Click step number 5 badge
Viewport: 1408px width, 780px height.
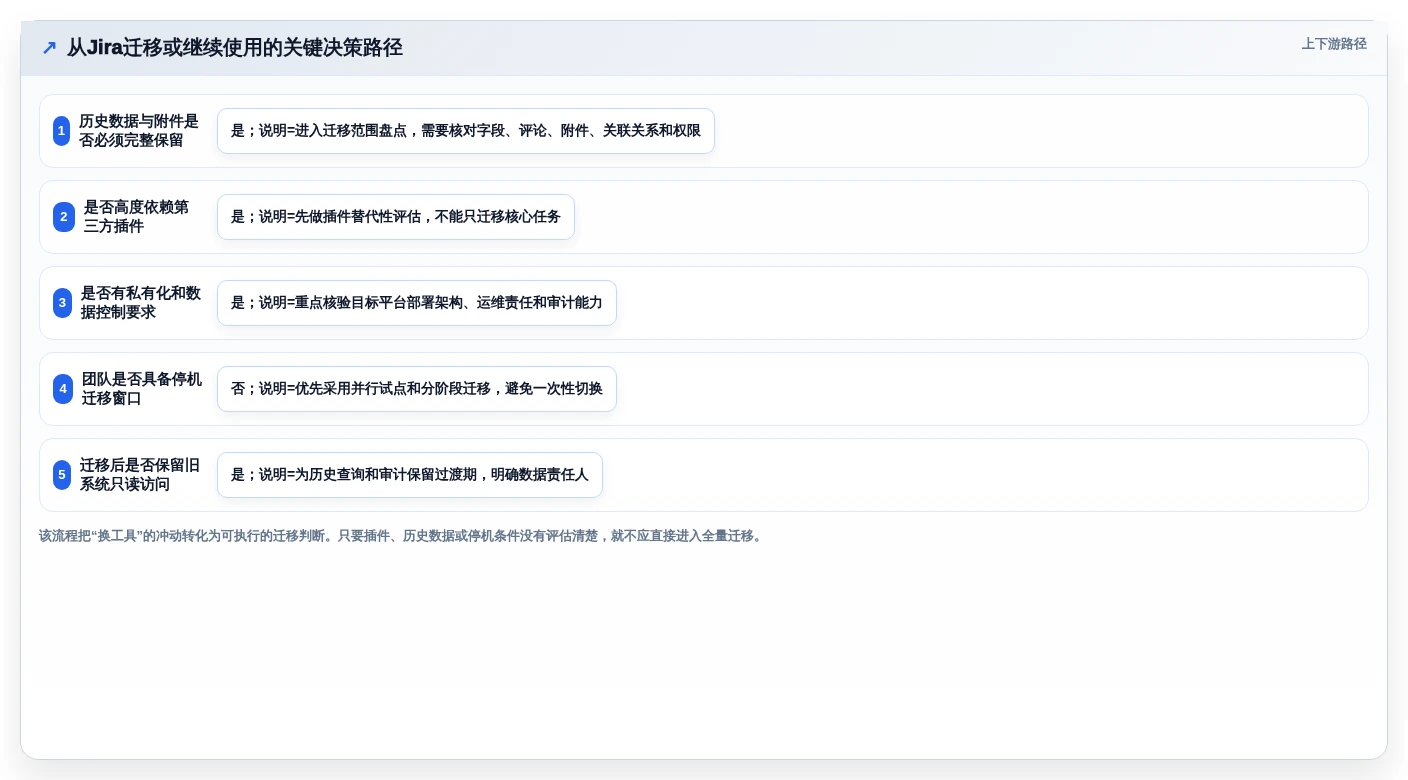click(62, 475)
